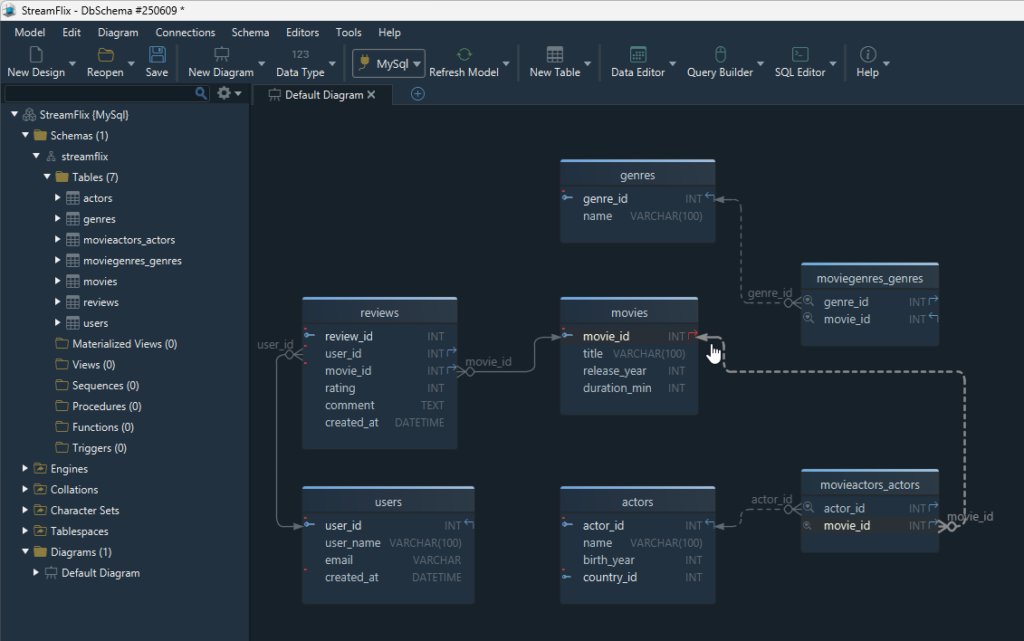Create a table with New Table icon
Viewport: 1024px width, 641px height.
click(x=554, y=55)
